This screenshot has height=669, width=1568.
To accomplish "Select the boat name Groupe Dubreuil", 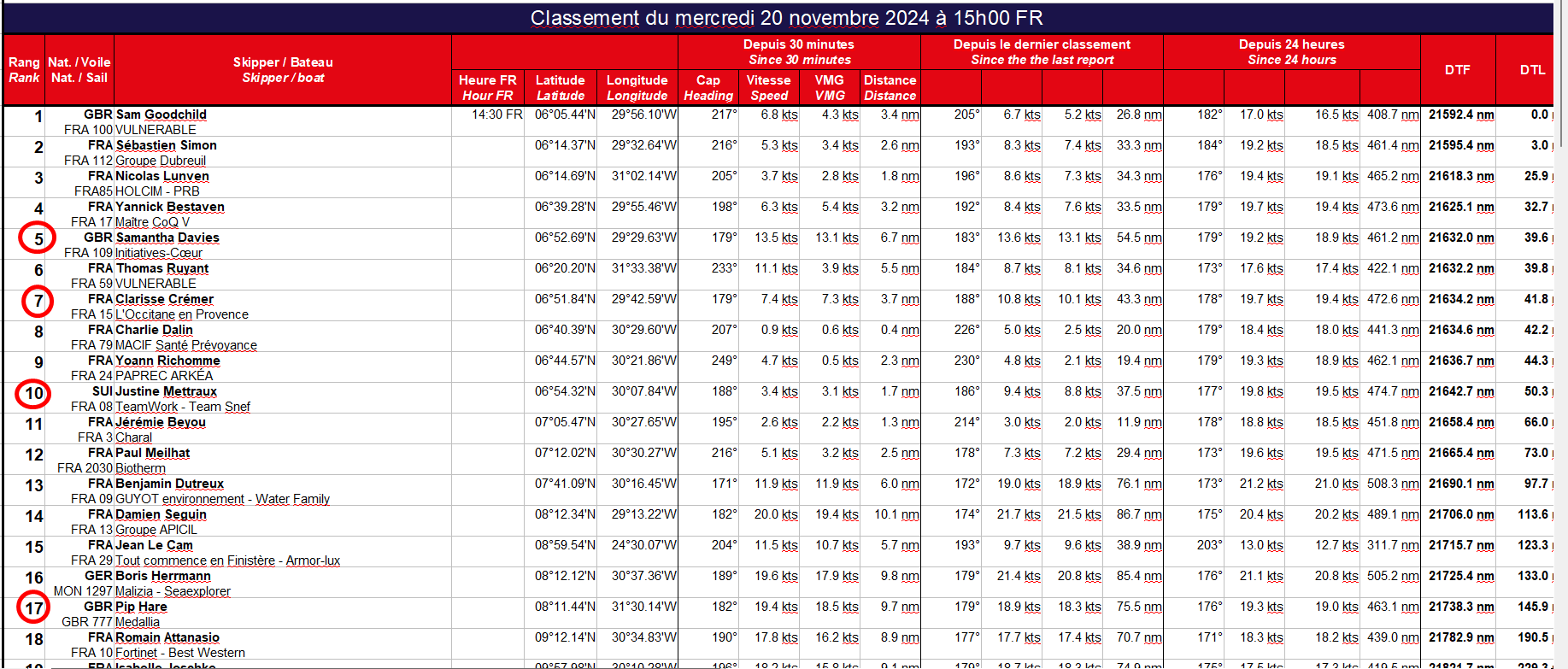I will click(160, 161).
